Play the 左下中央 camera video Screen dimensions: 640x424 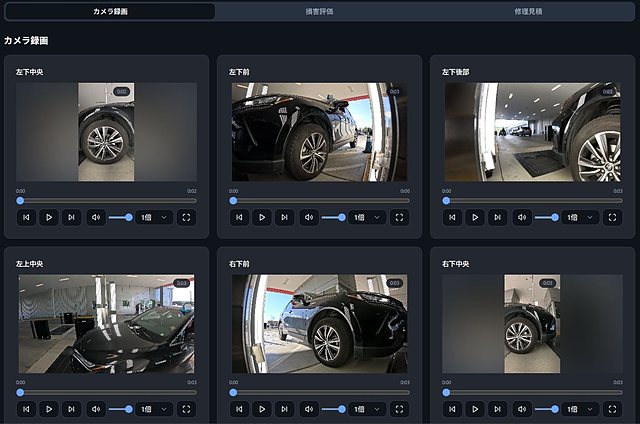tap(49, 218)
